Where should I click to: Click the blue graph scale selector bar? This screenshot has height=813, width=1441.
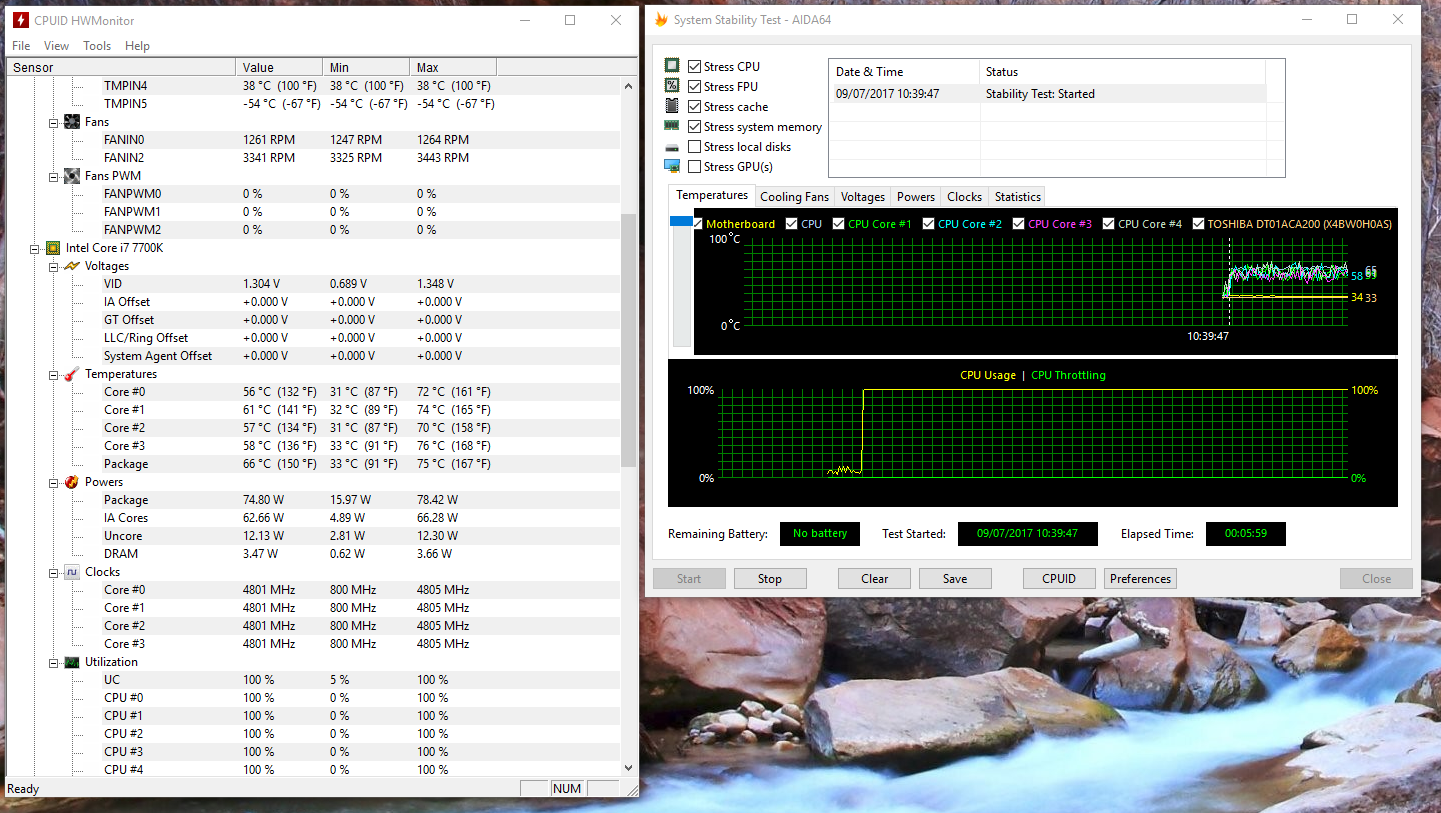pos(682,222)
